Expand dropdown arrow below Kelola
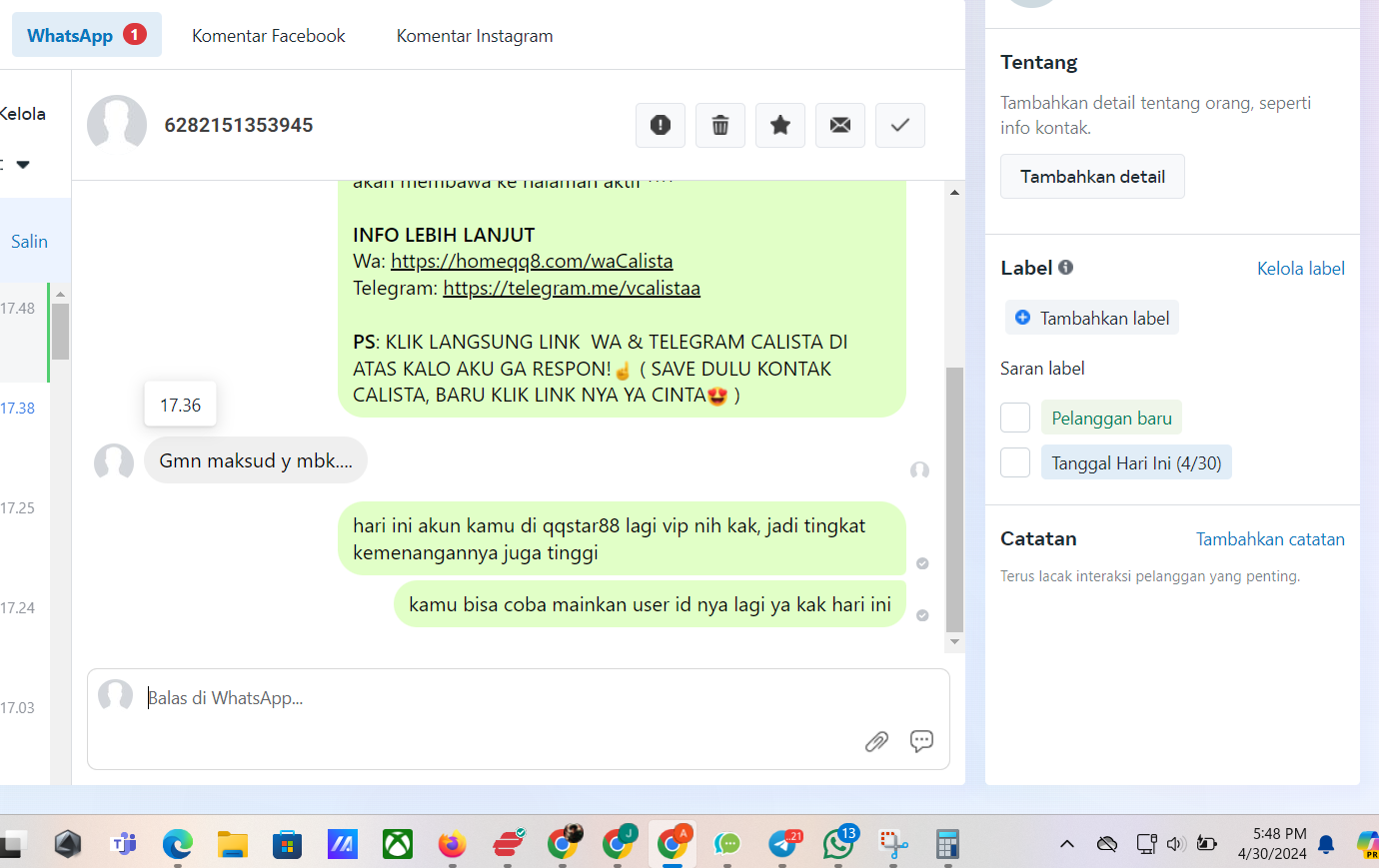The height and width of the screenshot is (868, 1379). coord(23,164)
